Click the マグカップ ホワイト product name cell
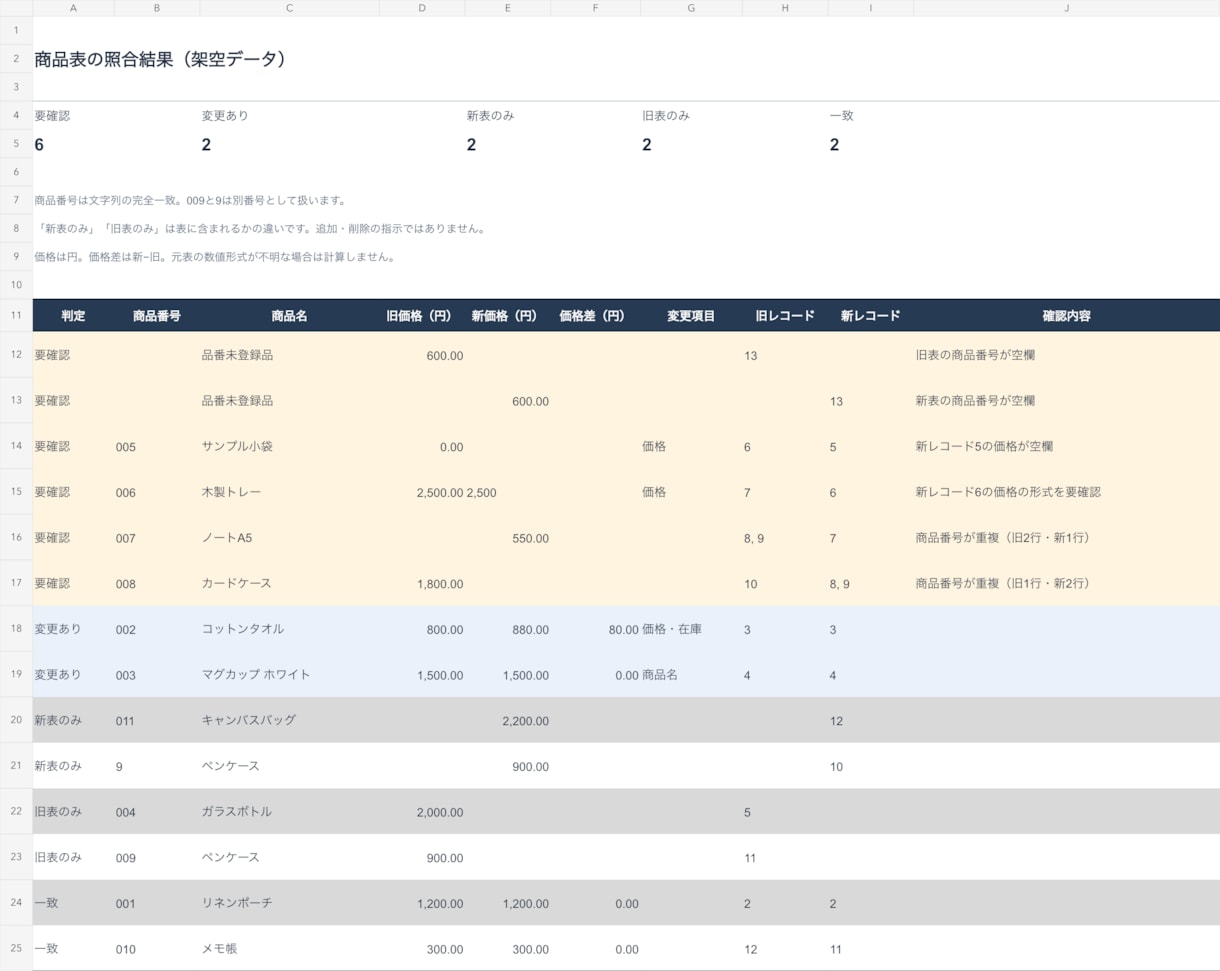The width and height of the screenshot is (1220, 971). click(x=290, y=675)
